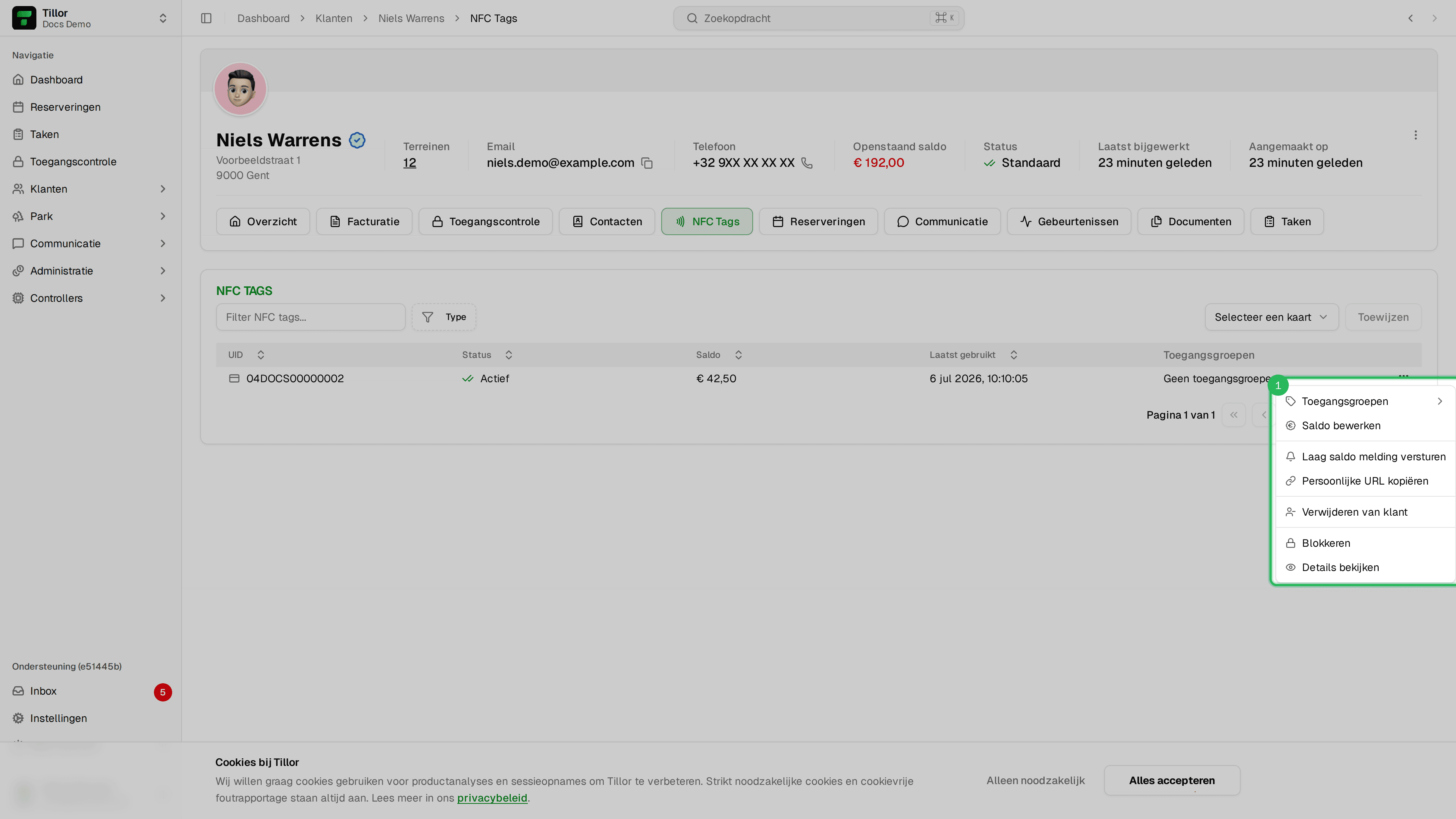
Task: Open the Tillor Docs Demo workspace switcher
Action: [91, 18]
